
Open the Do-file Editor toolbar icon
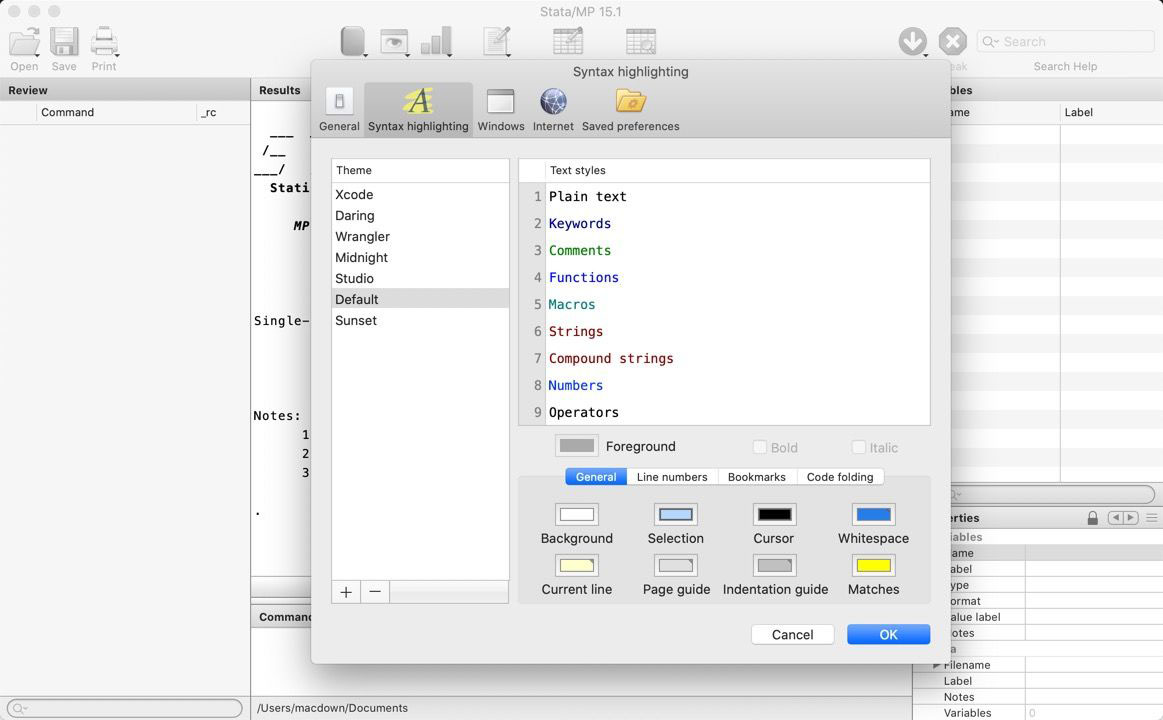(x=496, y=42)
